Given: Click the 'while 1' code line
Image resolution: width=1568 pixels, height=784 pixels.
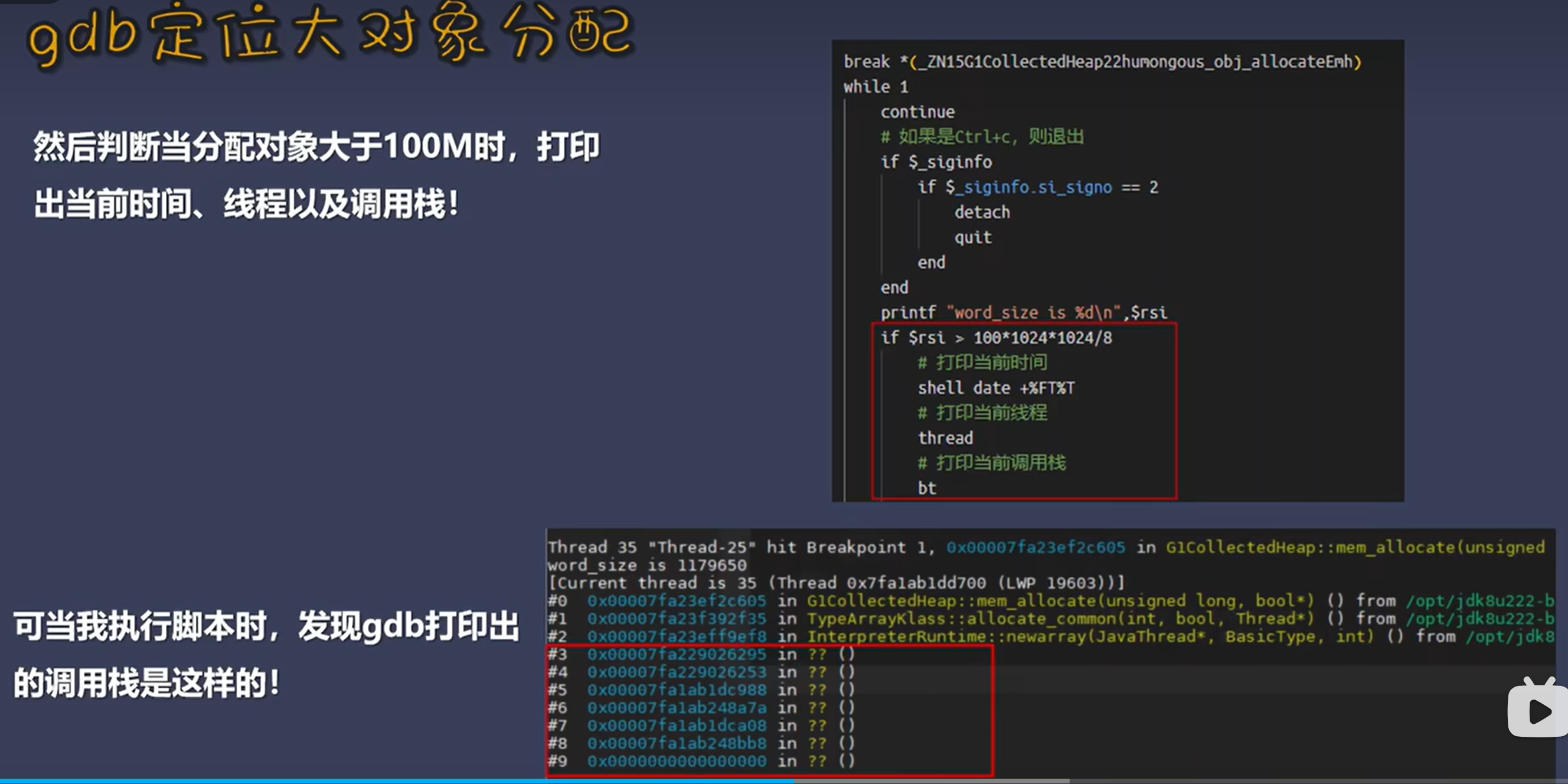Looking at the screenshot, I should point(876,87).
